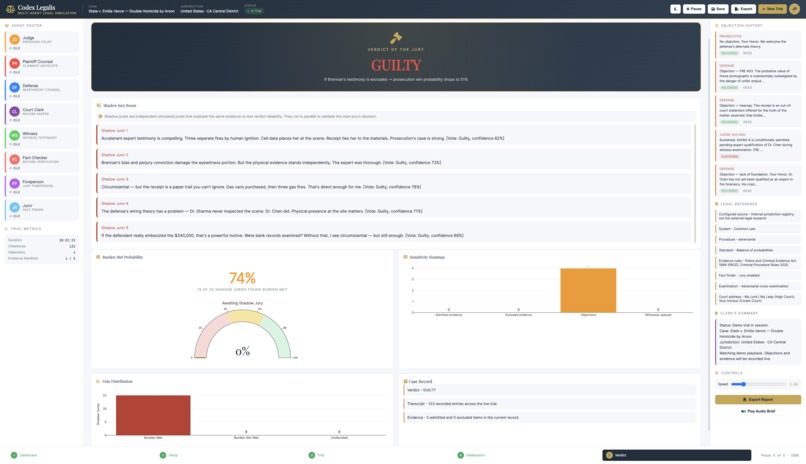
Task: Open Shadow Juror 5 comment
Action: click(x=394, y=232)
